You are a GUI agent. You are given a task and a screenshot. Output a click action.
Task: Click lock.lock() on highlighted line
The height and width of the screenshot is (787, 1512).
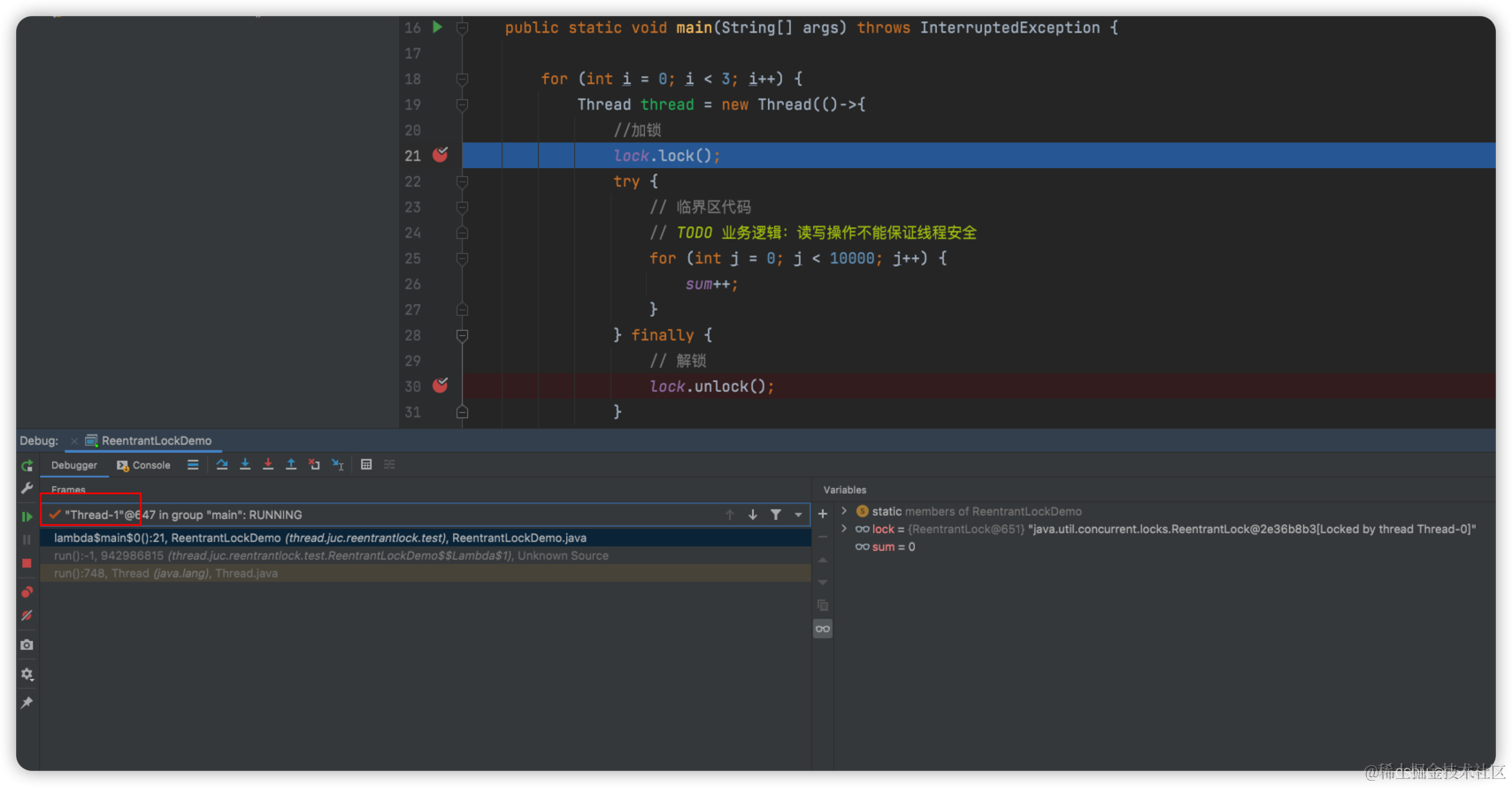[x=667, y=156]
